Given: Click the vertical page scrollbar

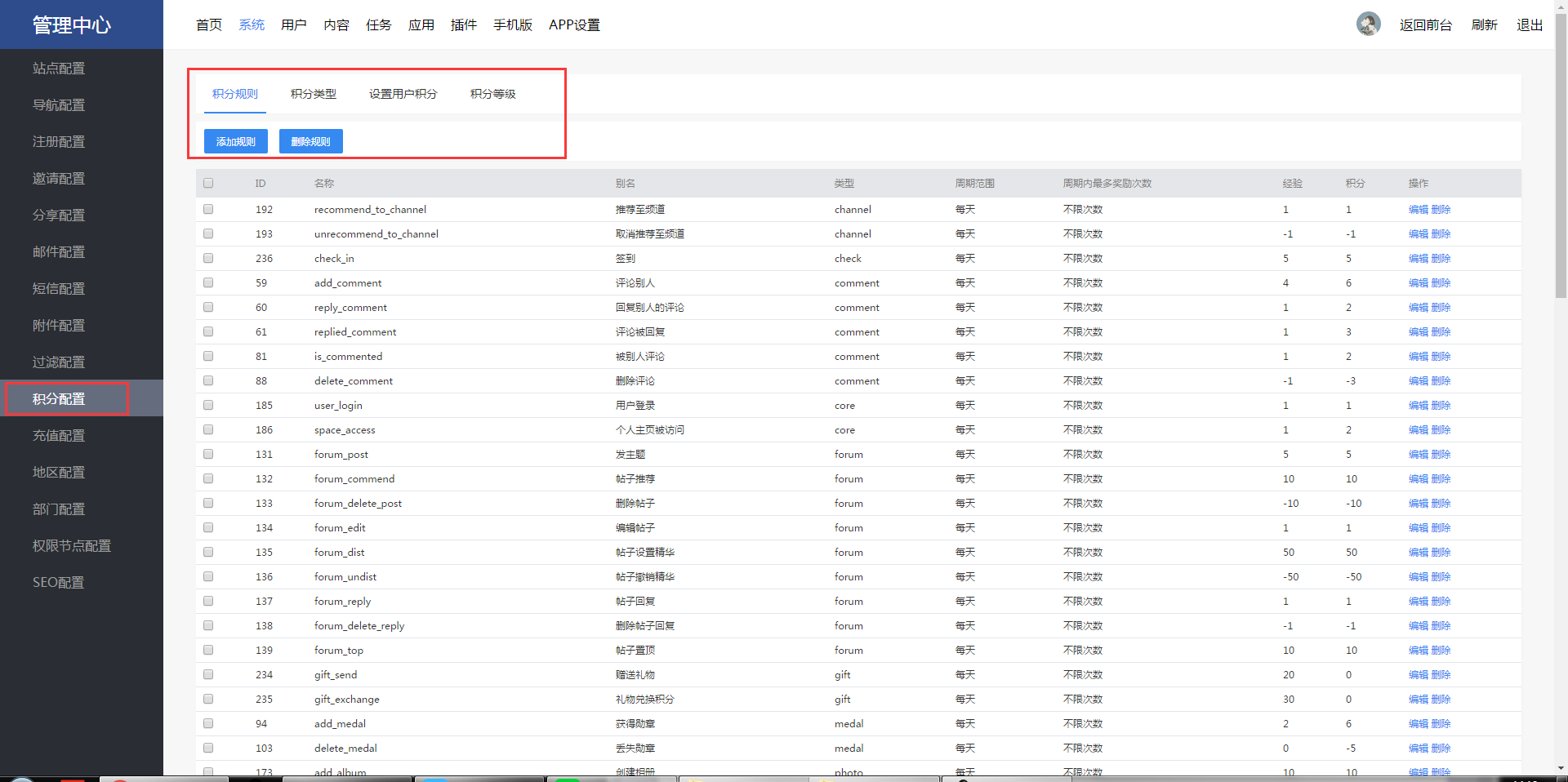Looking at the screenshot, I should [x=1561, y=155].
